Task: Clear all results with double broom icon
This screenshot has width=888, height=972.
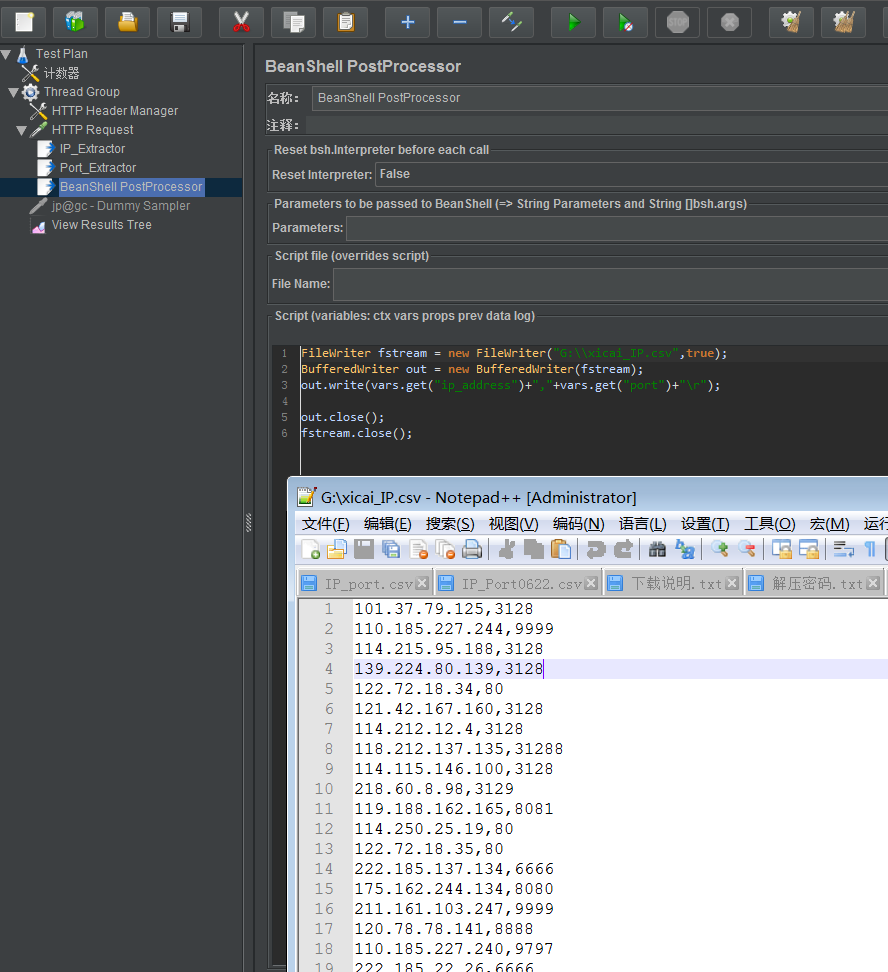Action: point(843,22)
